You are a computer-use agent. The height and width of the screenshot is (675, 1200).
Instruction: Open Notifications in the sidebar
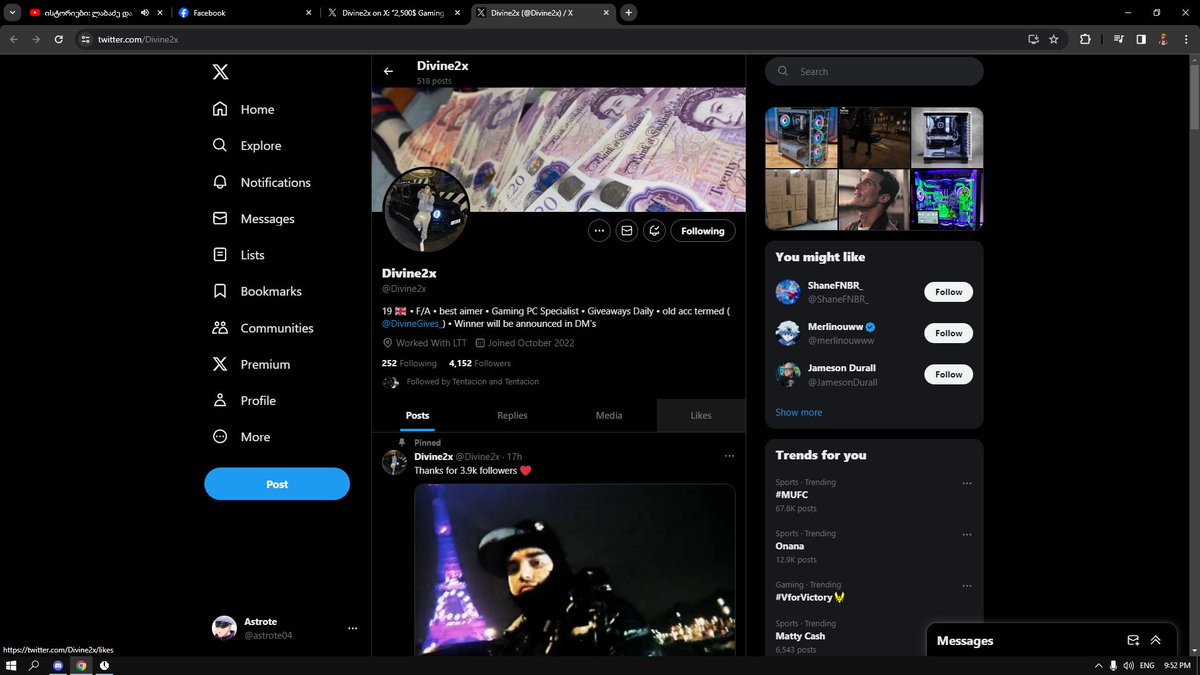(261, 182)
